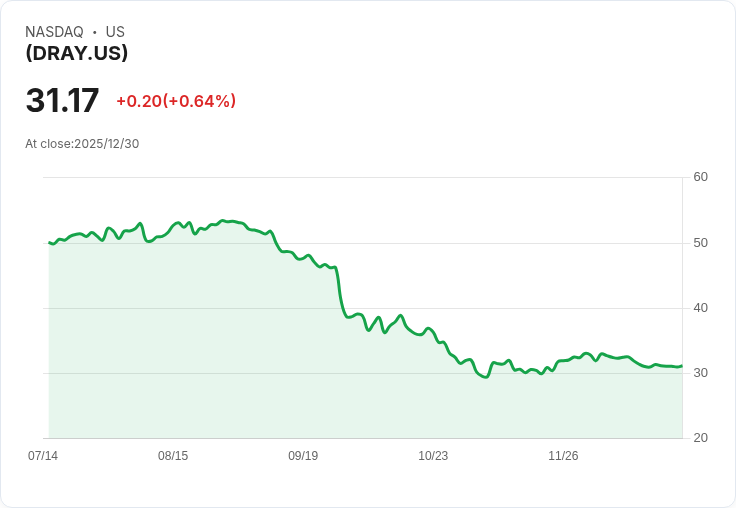736x508 pixels.
Task: Click the chart line's final point at right edge
Action: 682,366
